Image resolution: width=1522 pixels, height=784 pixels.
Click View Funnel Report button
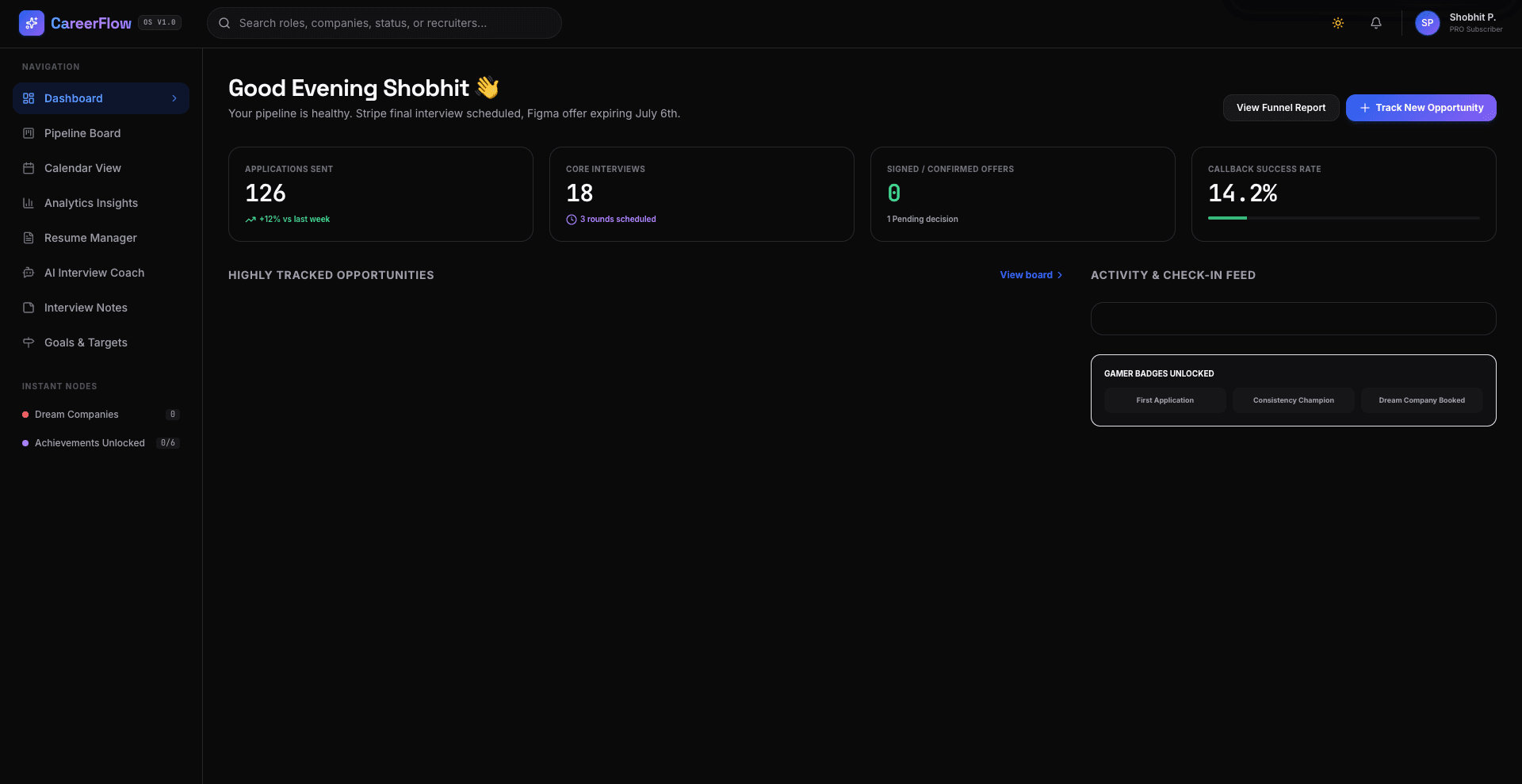pyautogui.click(x=1281, y=108)
